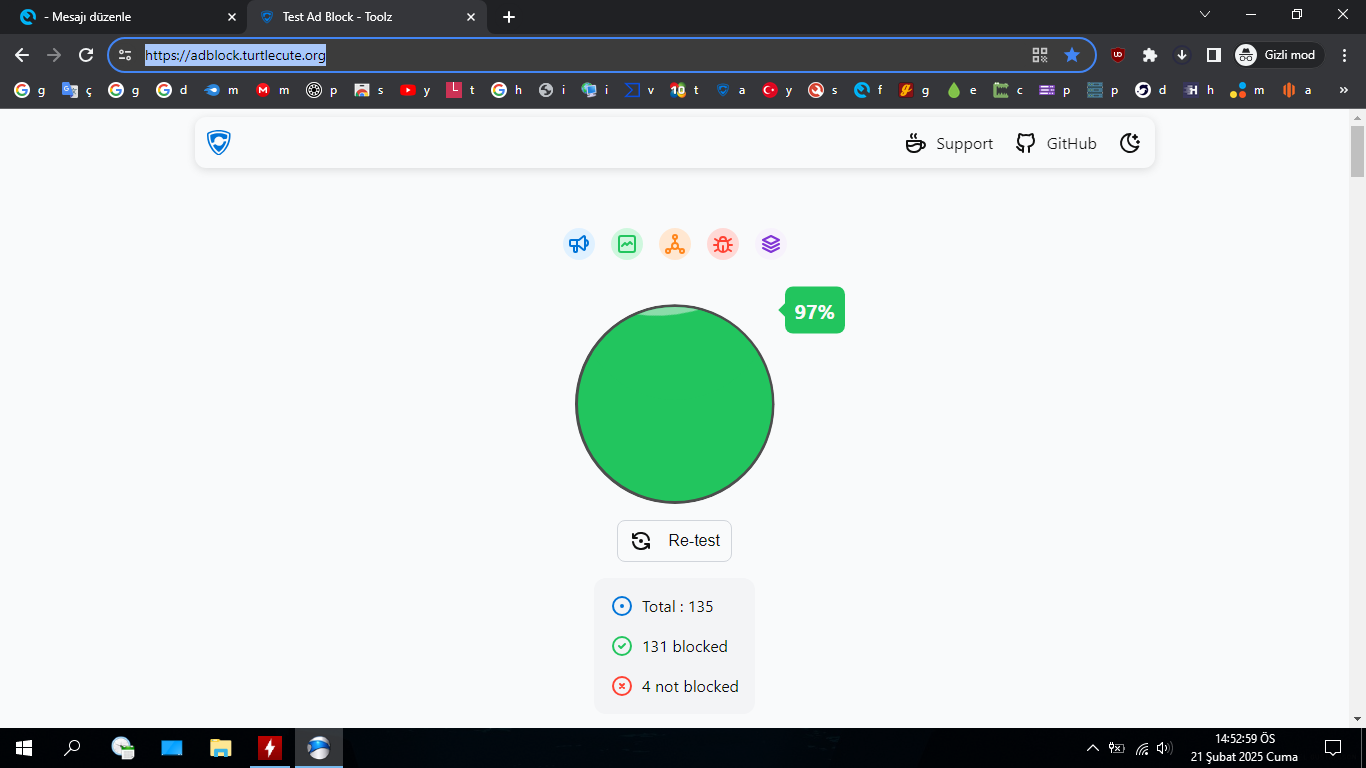Click the blue shield site logo

219,143
